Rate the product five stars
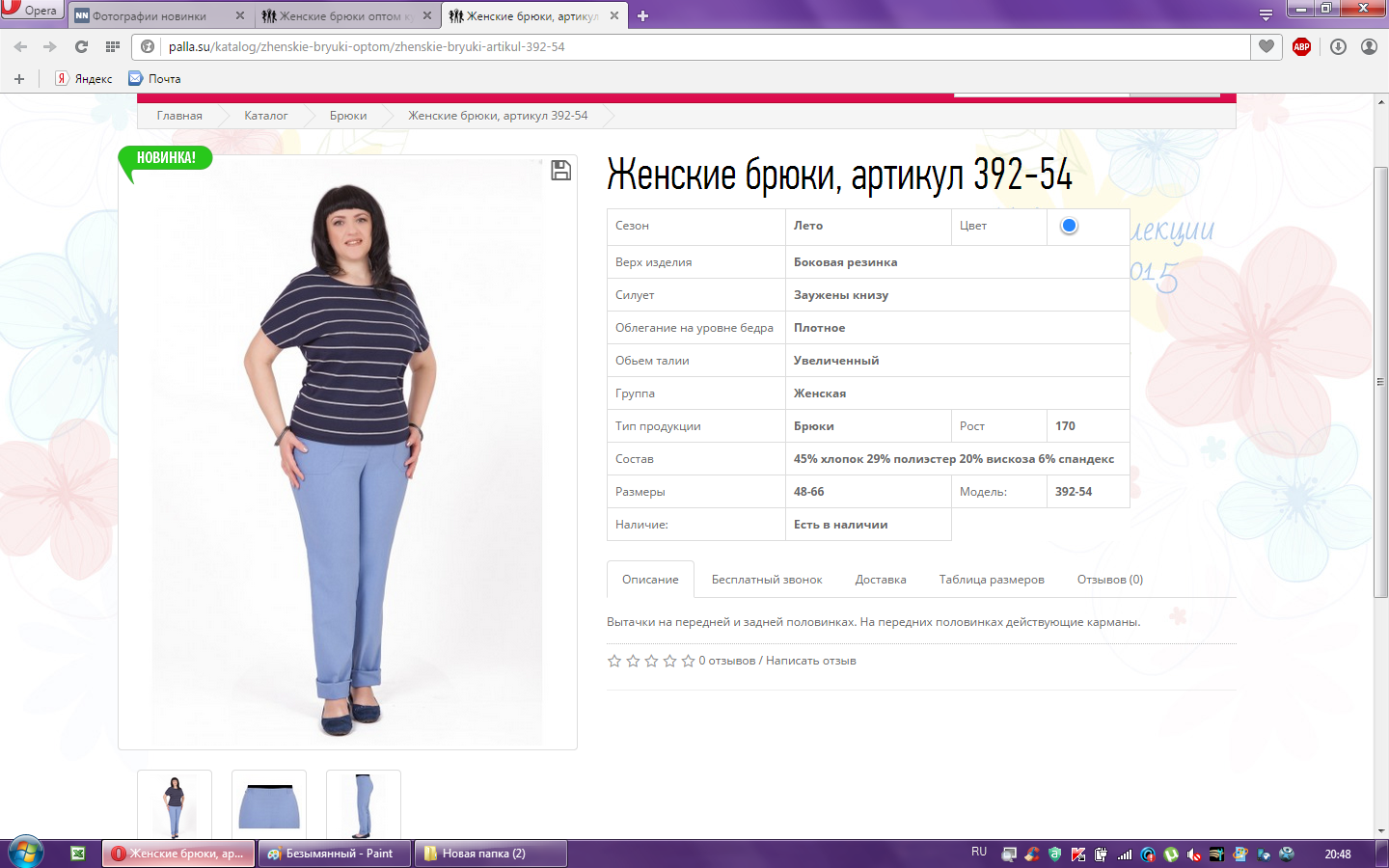Image resolution: width=1389 pixels, height=868 pixels. 688,661
